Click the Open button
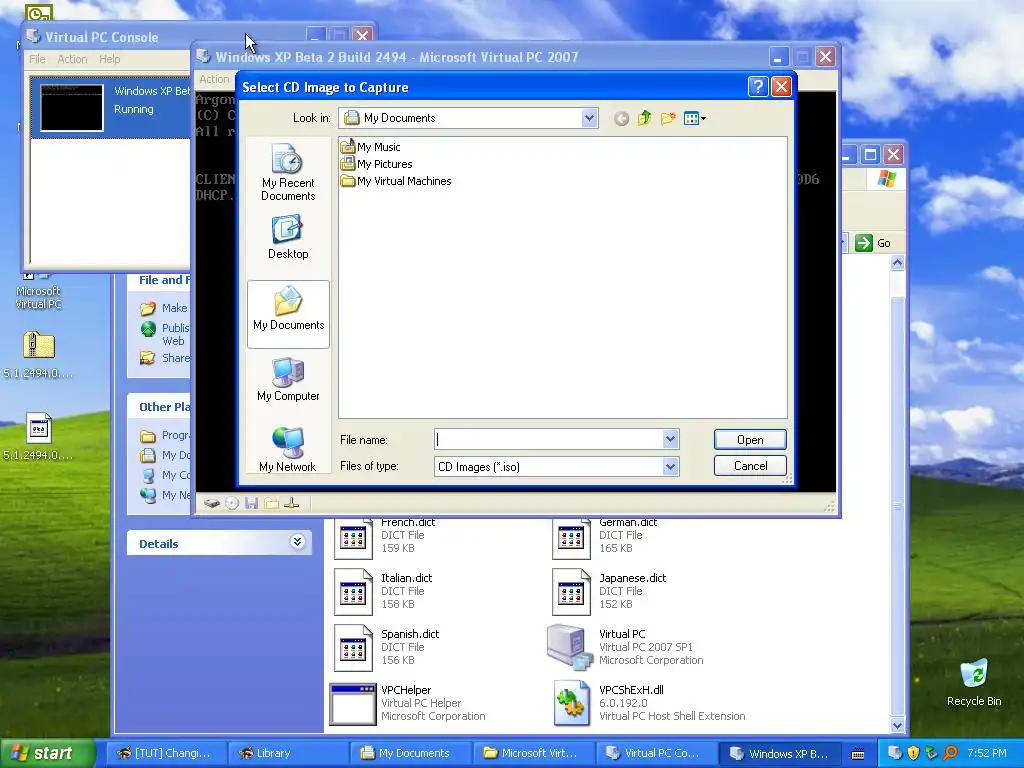The height and width of the screenshot is (768, 1024). tap(750, 440)
